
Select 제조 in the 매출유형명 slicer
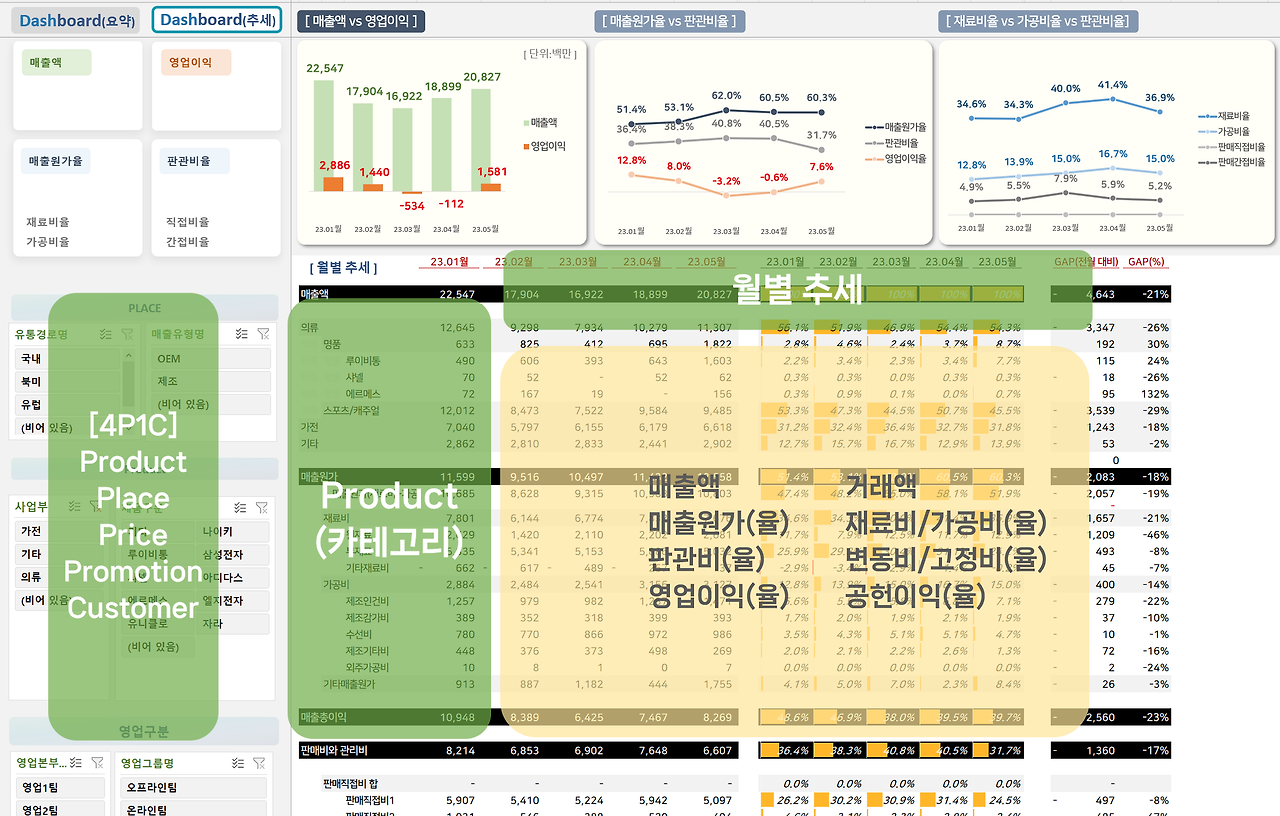coord(210,381)
